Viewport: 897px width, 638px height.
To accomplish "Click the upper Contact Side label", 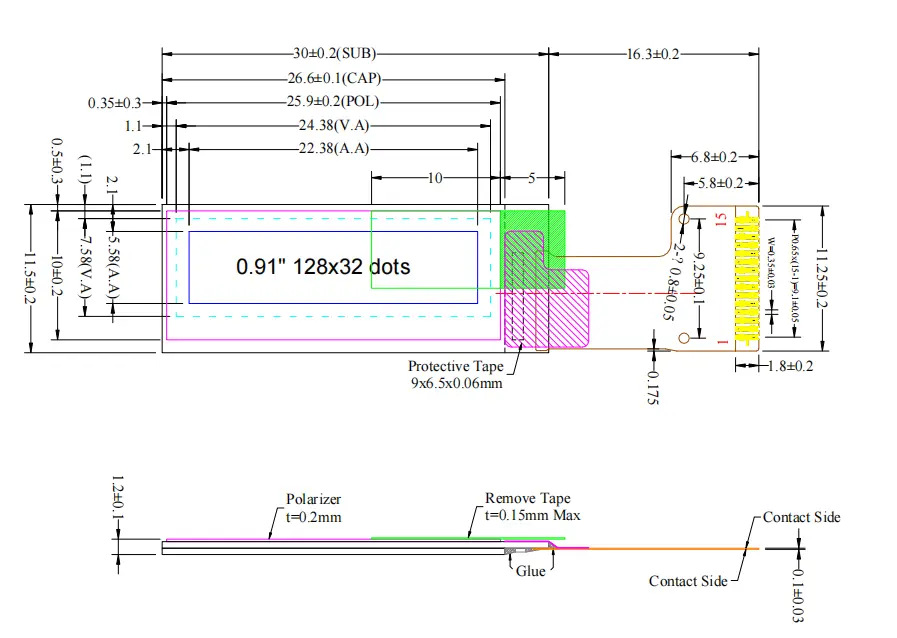I will click(801, 517).
